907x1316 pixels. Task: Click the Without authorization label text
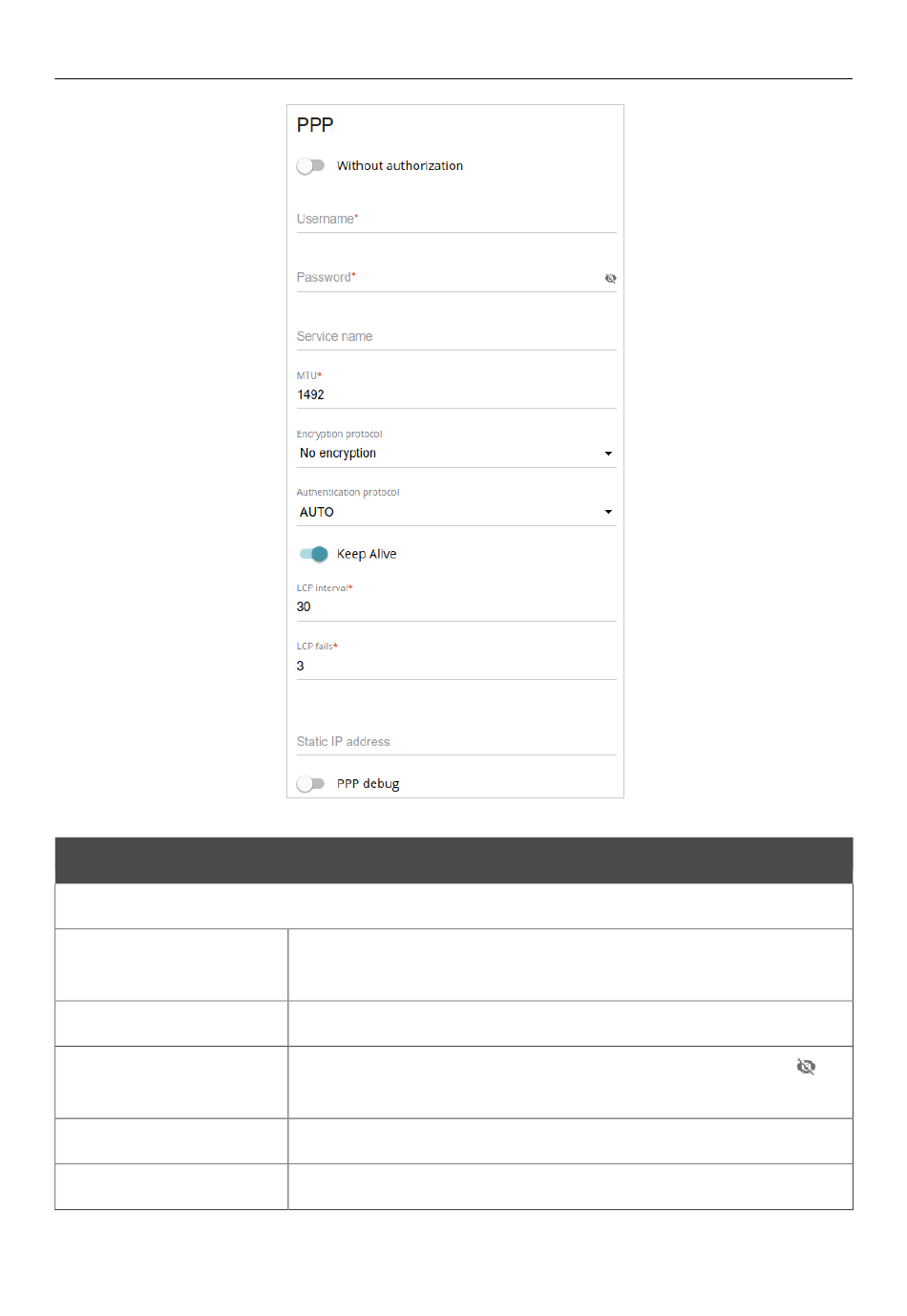(400, 166)
